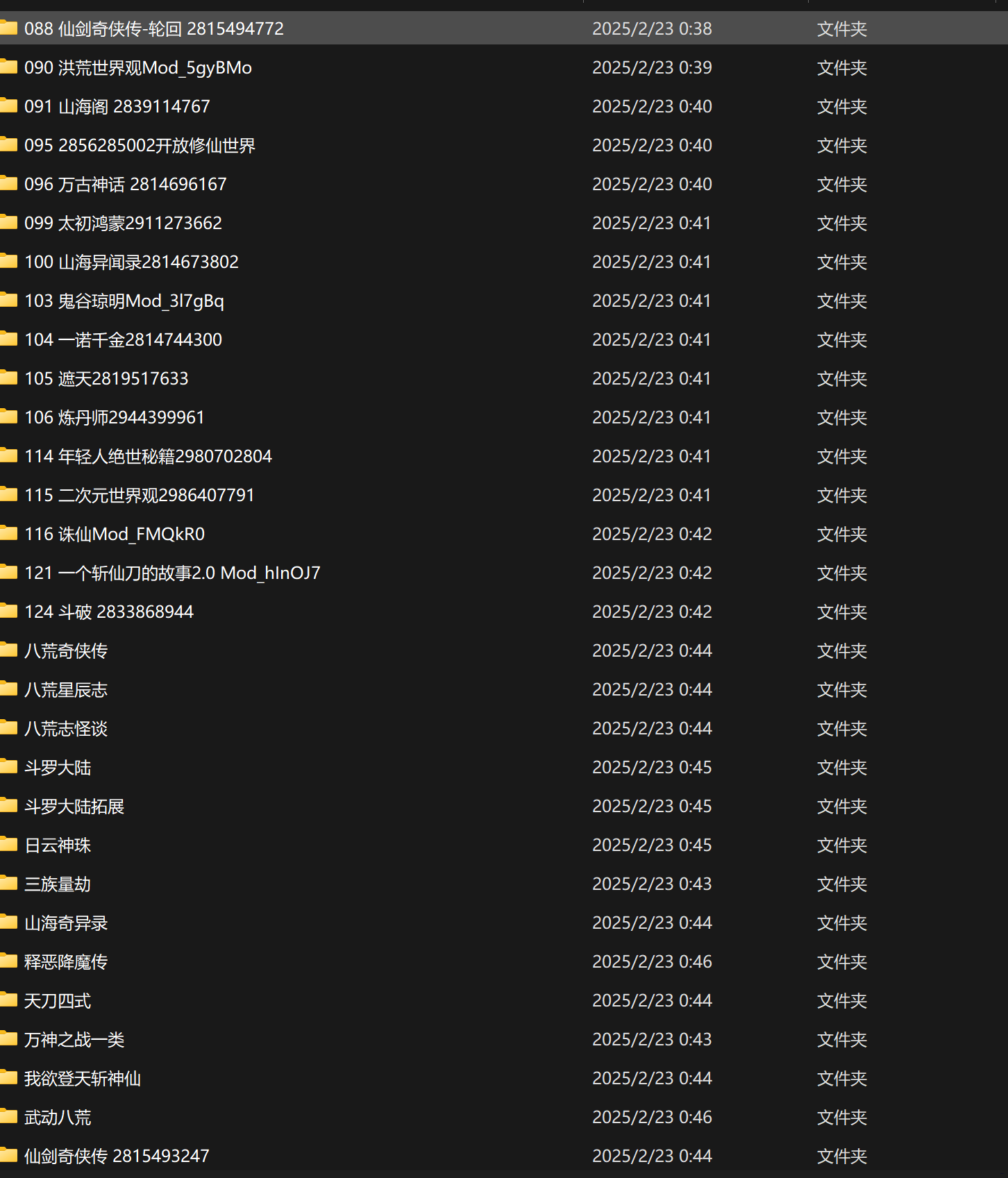Click the date cell of 114 年轻人绝世秘籍

[x=651, y=456]
